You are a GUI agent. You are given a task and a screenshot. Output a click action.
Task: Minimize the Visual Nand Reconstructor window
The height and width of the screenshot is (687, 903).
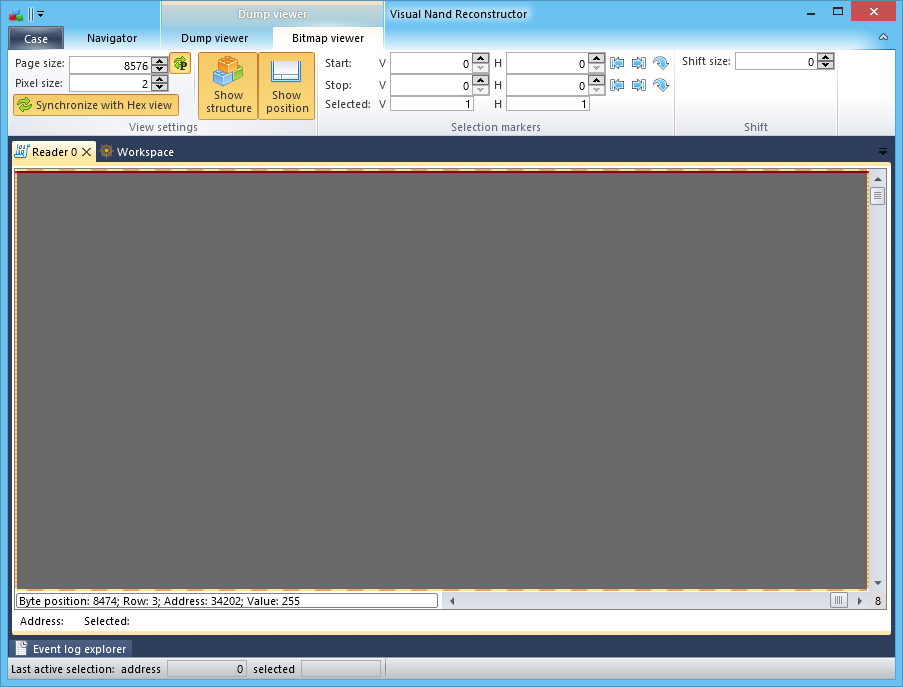(811, 13)
